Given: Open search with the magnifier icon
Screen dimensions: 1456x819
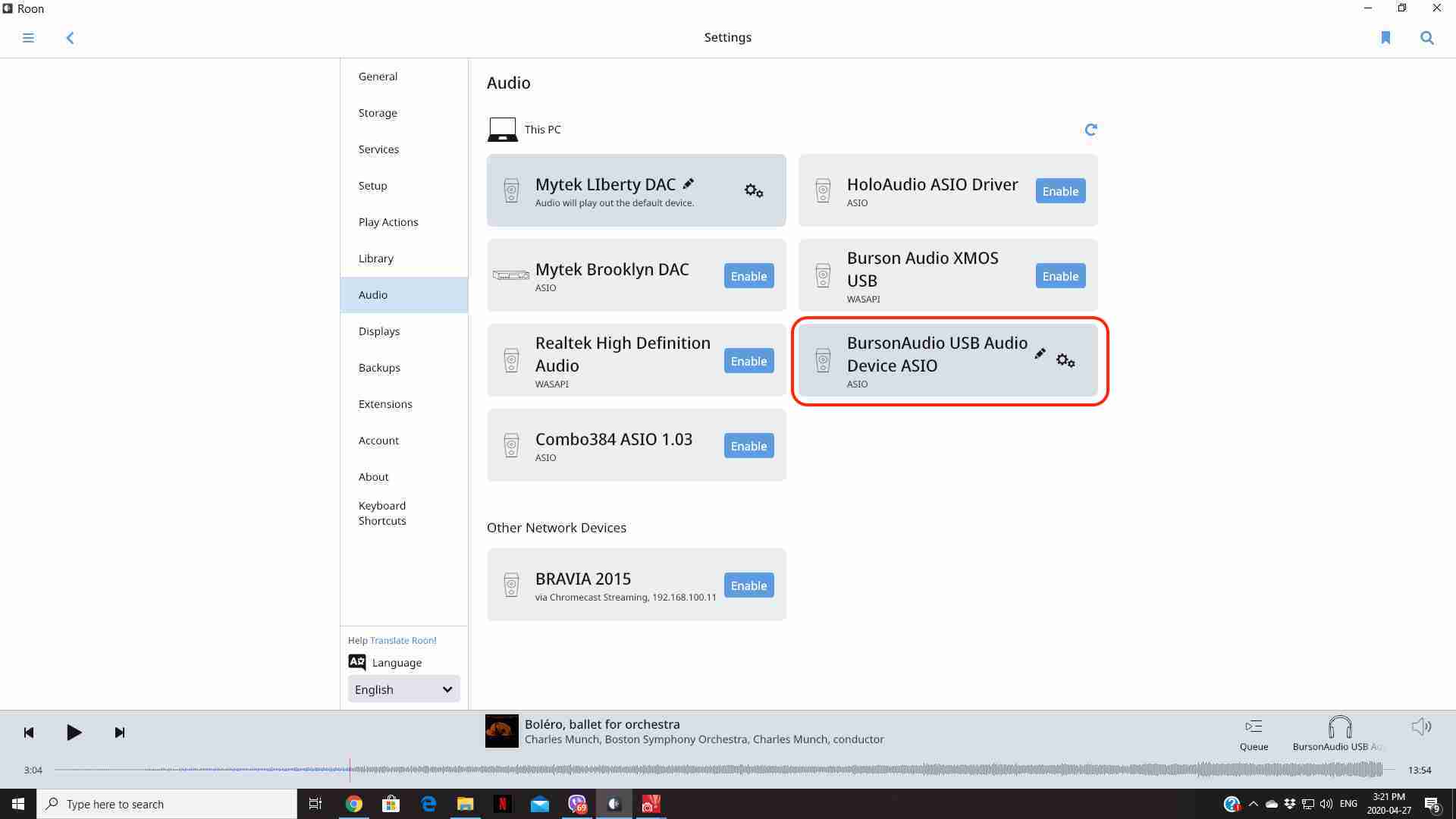Looking at the screenshot, I should click(x=1427, y=37).
